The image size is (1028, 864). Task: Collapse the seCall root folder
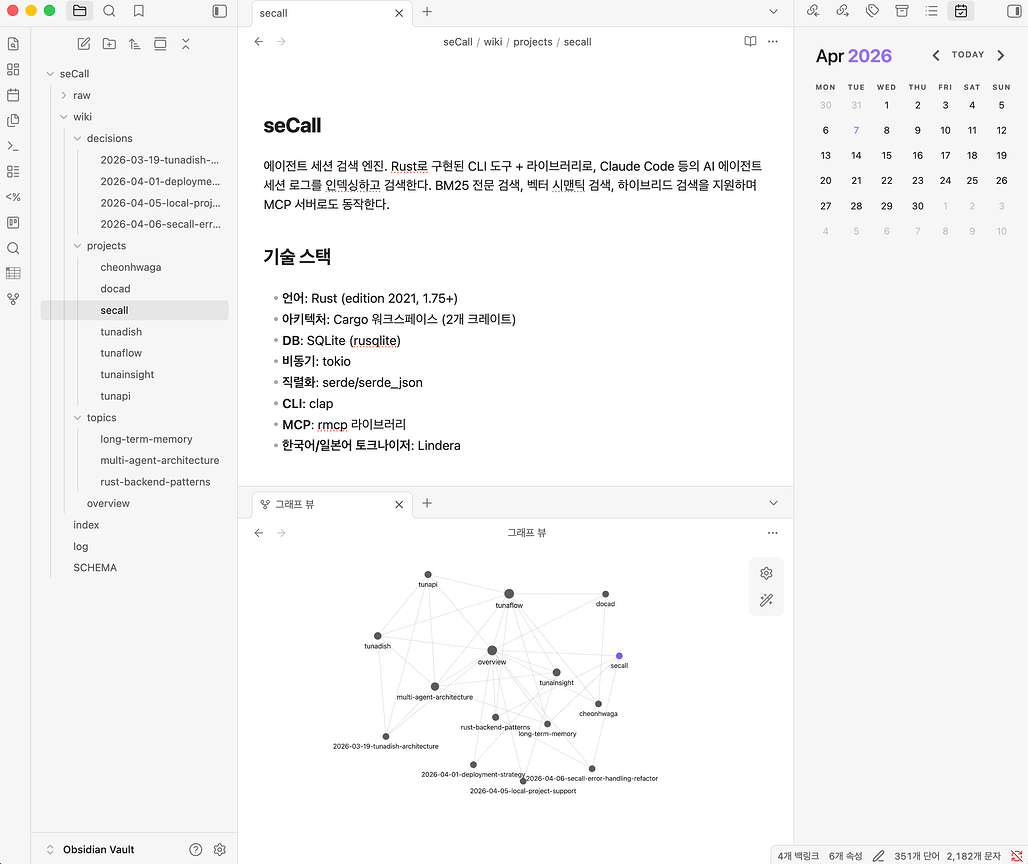click(x=50, y=74)
